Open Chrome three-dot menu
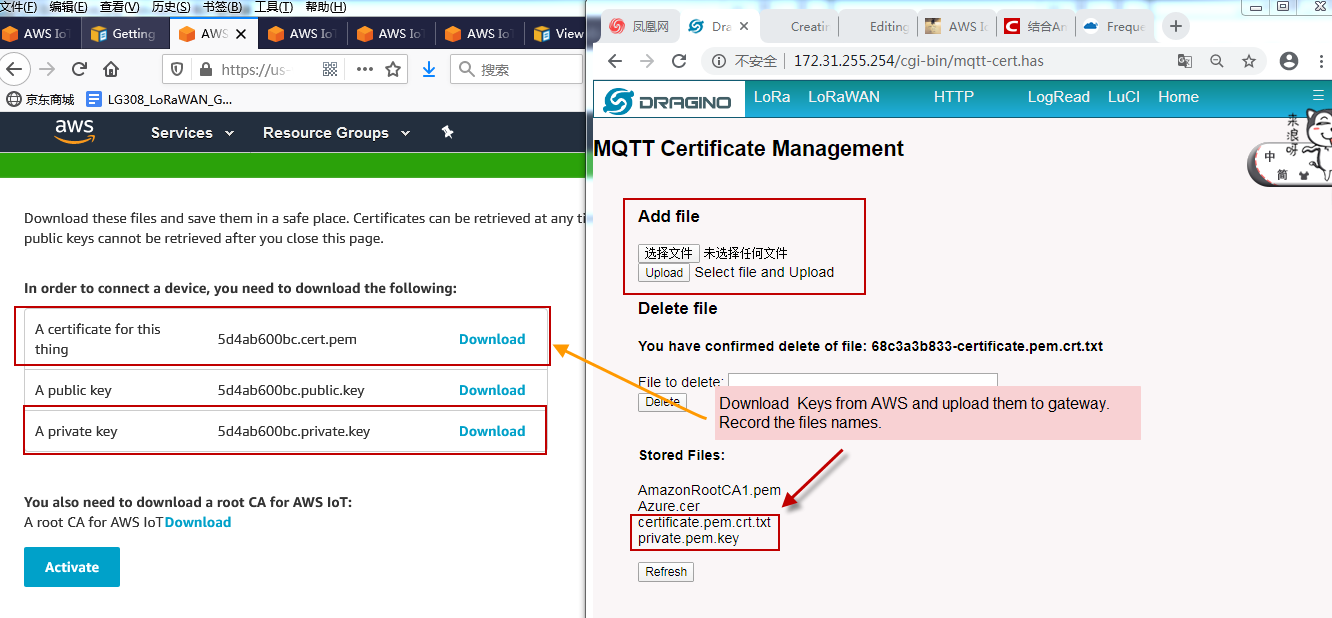Image resolution: width=1332 pixels, height=618 pixels. tap(1320, 61)
